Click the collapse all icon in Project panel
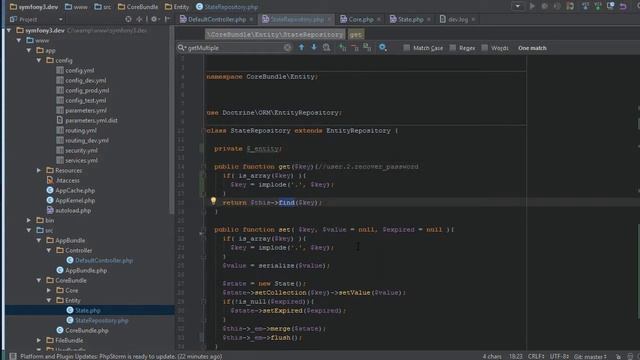Image resolution: width=640 pixels, height=360 pixels. click(140, 19)
